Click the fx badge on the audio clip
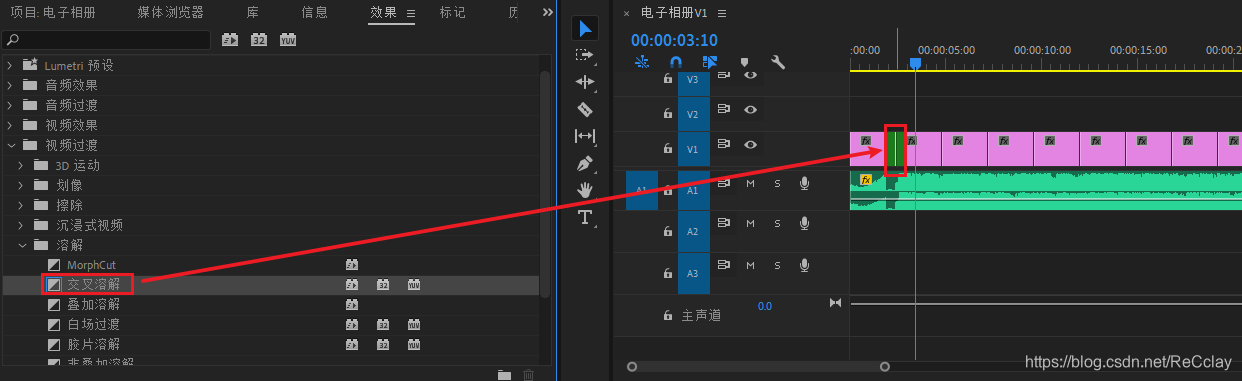This screenshot has height=381, width=1242. 866,180
